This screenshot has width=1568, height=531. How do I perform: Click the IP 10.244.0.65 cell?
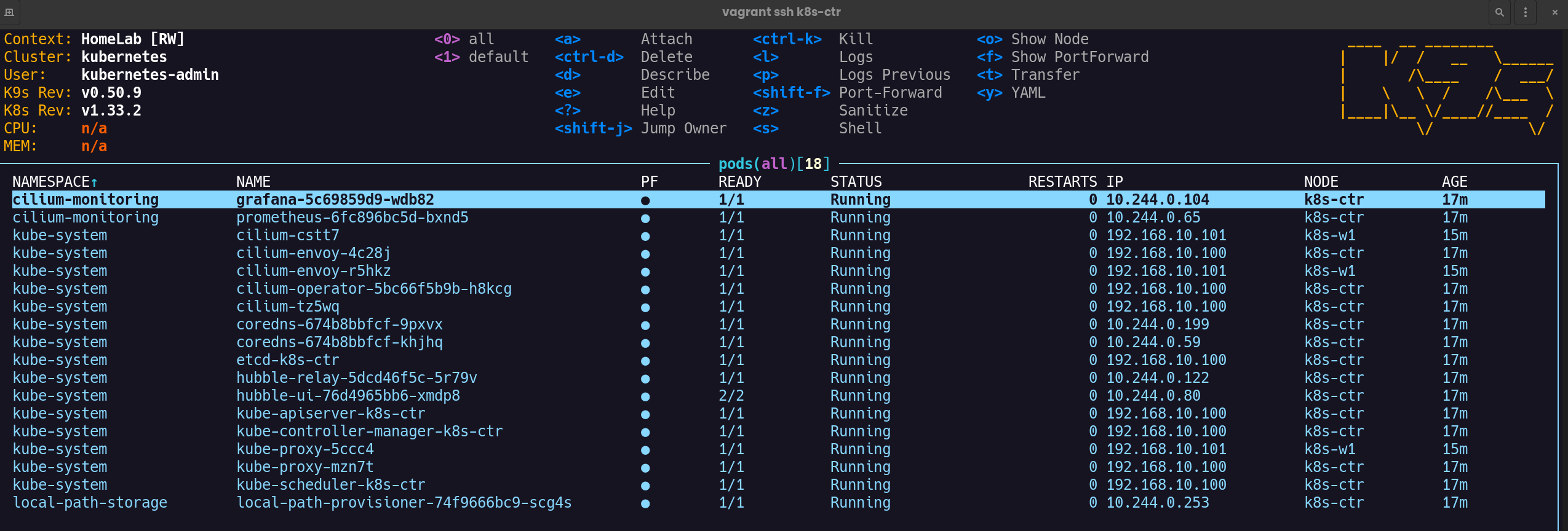(1153, 218)
